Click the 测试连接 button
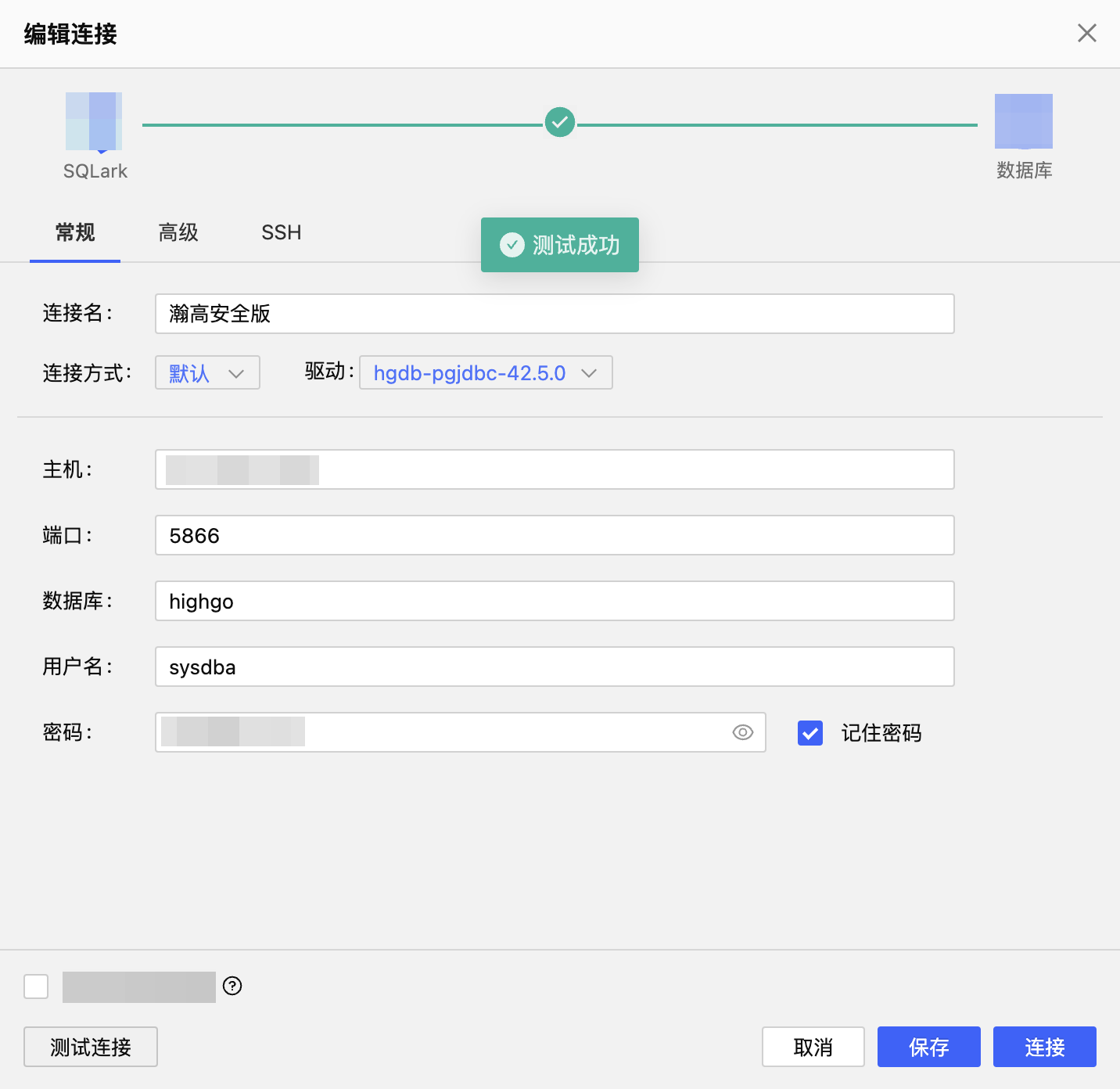Screen dimensions: 1120x1089 [x=90, y=1047]
